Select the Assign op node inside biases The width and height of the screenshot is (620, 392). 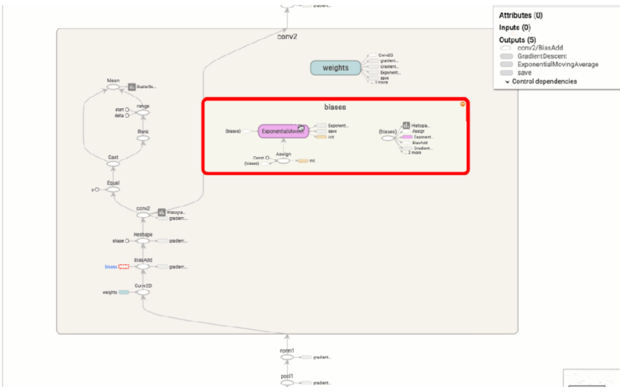(283, 161)
